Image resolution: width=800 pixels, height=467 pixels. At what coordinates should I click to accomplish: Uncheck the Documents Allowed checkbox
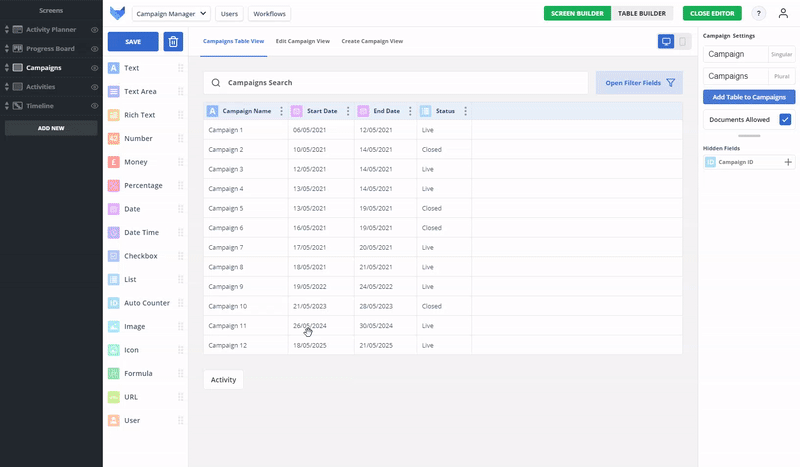coord(785,119)
